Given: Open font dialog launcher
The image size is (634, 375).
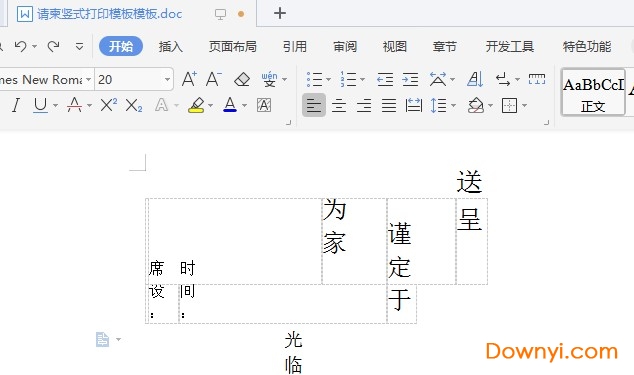Looking at the screenshot, I should (288, 122).
